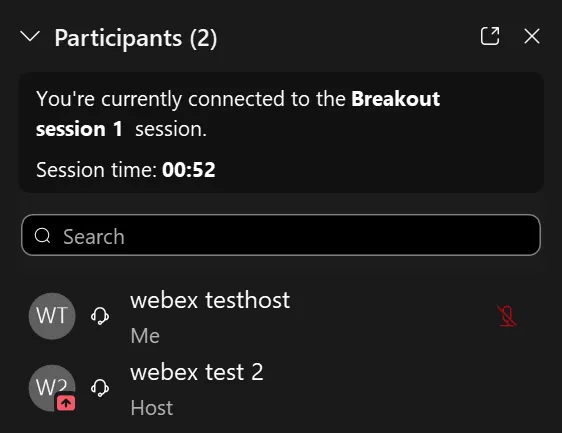Click the breakout session info banner
Viewport: 562px width, 433px height.
(x=281, y=132)
